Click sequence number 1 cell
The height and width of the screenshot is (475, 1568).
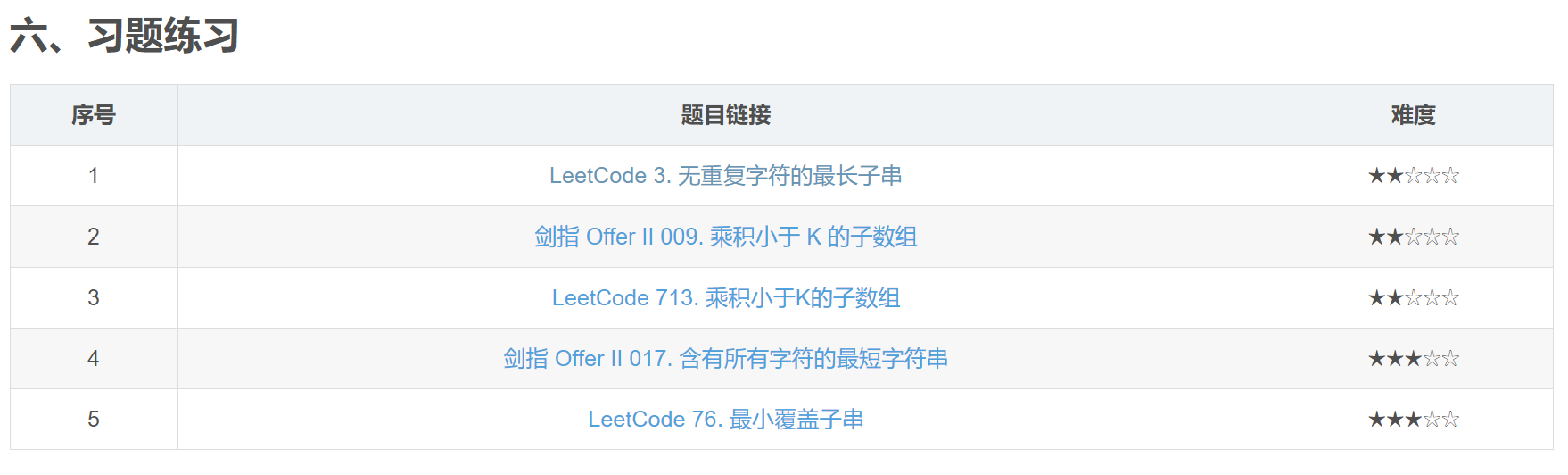(x=94, y=176)
